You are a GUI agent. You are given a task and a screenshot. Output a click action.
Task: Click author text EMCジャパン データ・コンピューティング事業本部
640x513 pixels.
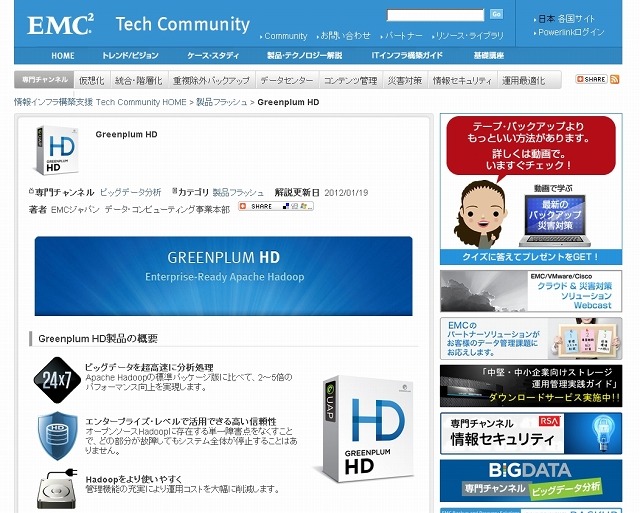pyautogui.click(x=140, y=209)
